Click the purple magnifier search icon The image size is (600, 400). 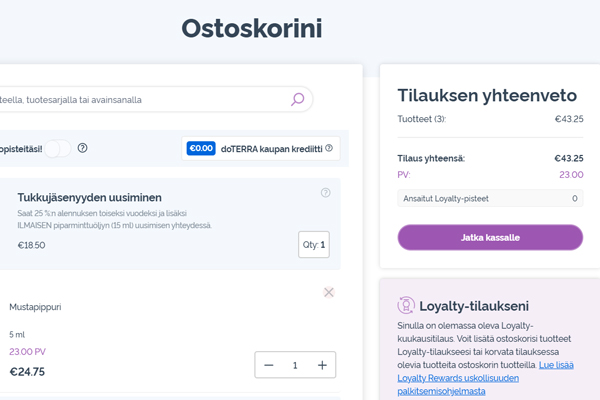(297, 99)
